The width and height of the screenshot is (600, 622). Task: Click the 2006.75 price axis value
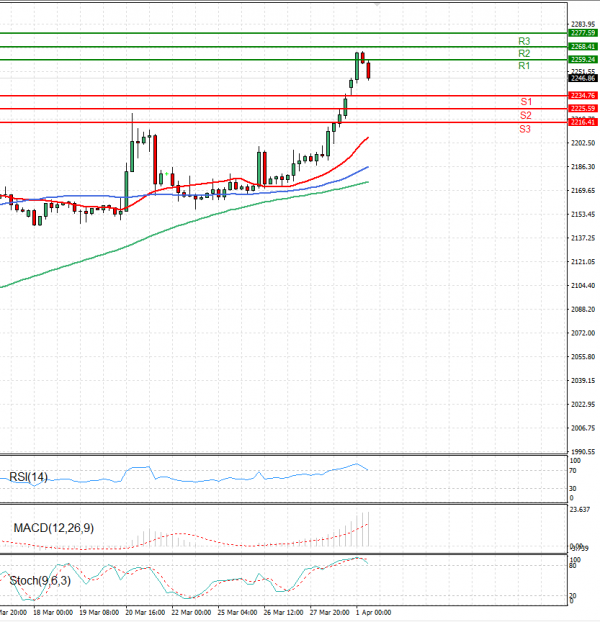(583, 428)
